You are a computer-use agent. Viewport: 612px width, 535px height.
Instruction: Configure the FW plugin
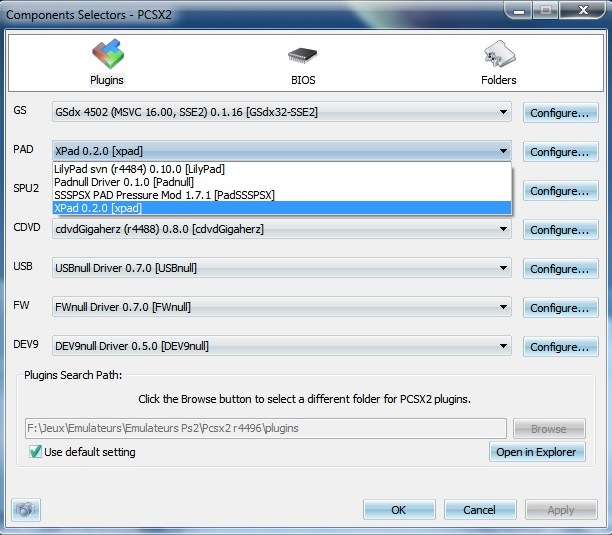pos(560,308)
